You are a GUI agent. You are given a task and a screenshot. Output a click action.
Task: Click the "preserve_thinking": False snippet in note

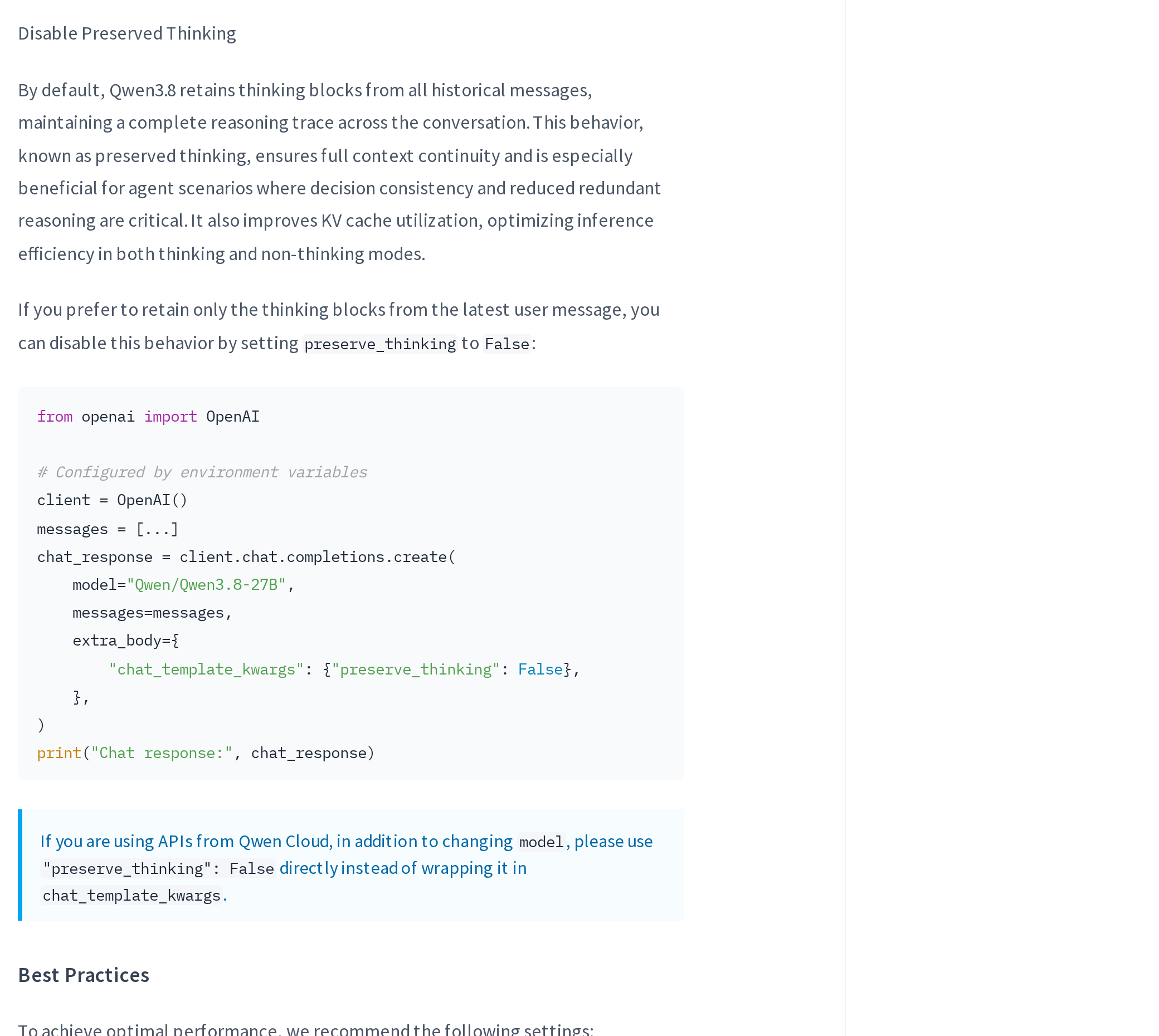(x=158, y=869)
